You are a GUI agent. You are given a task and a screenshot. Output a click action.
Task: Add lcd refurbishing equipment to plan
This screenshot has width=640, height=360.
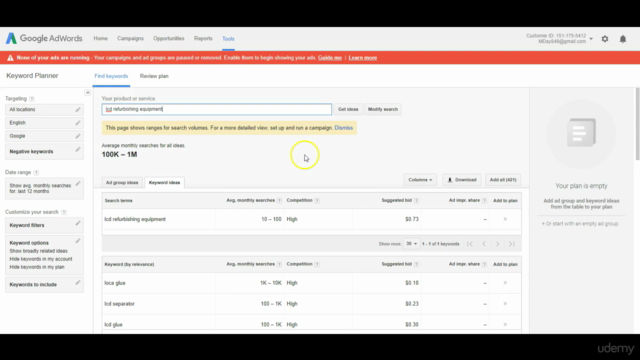[505, 219]
